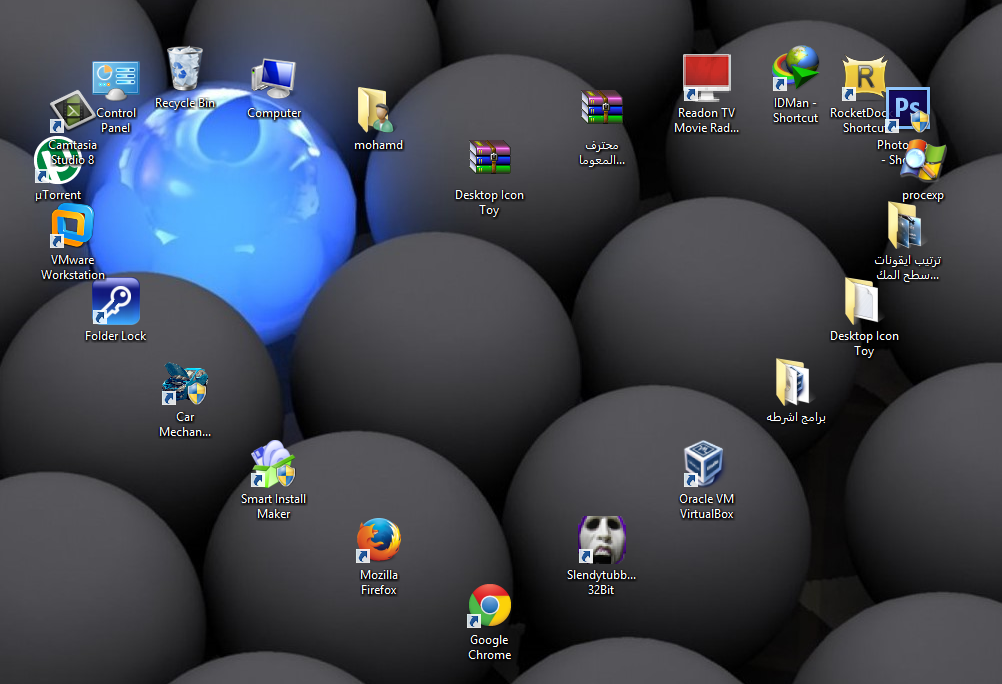Screen dimensions: 1002x684
Task: Select the VMware Workstation shortcut
Action: coord(72,227)
